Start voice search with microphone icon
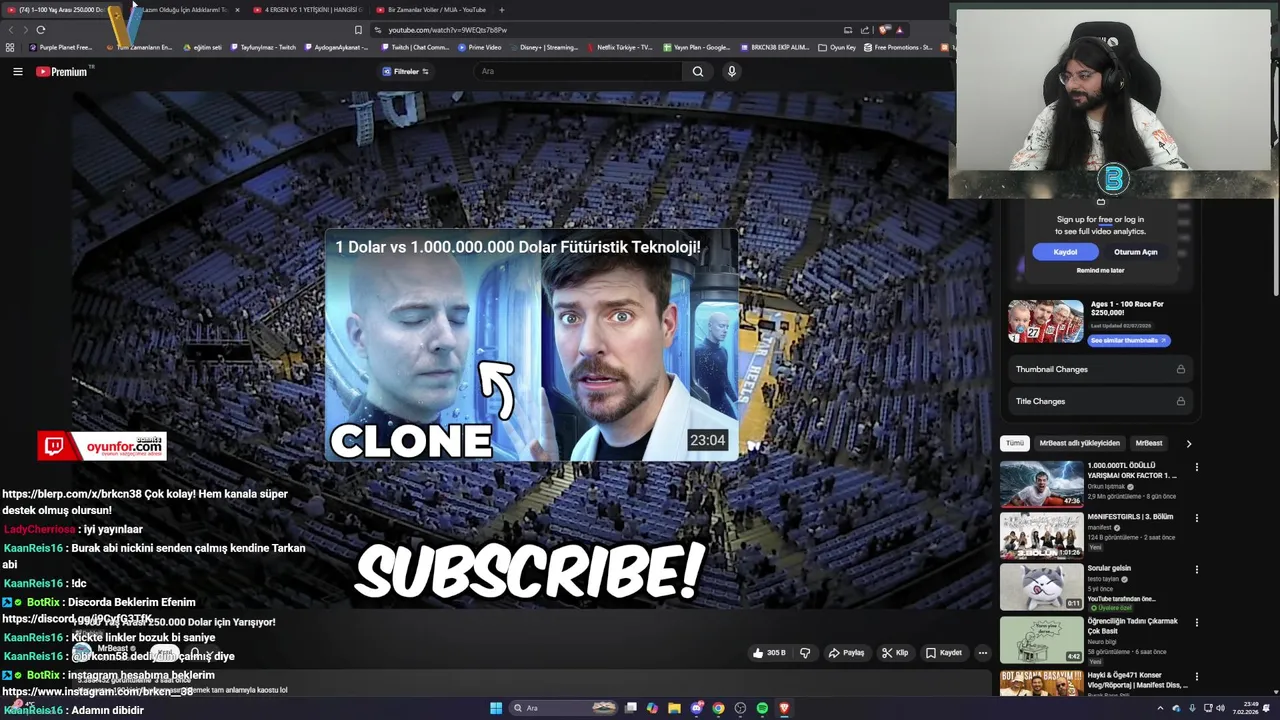Viewport: 1280px width, 720px height. 732,71
